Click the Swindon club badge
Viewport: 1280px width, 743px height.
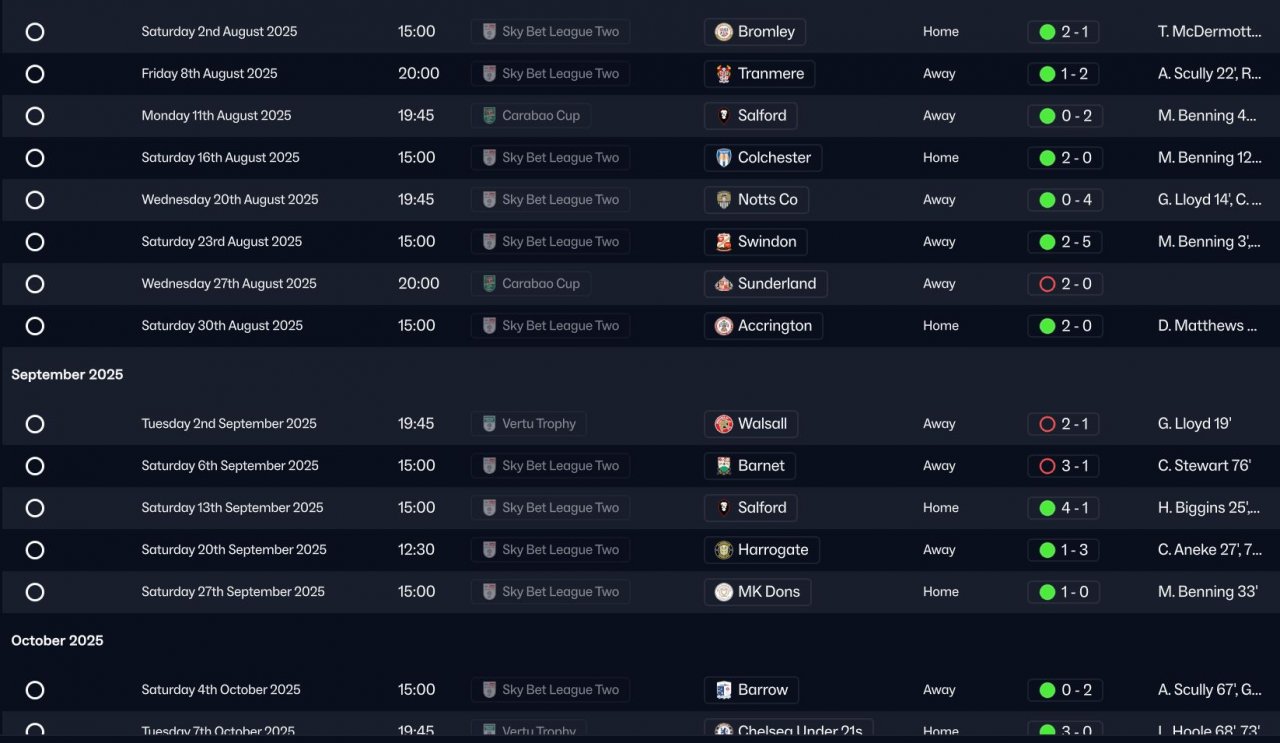(x=723, y=242)
